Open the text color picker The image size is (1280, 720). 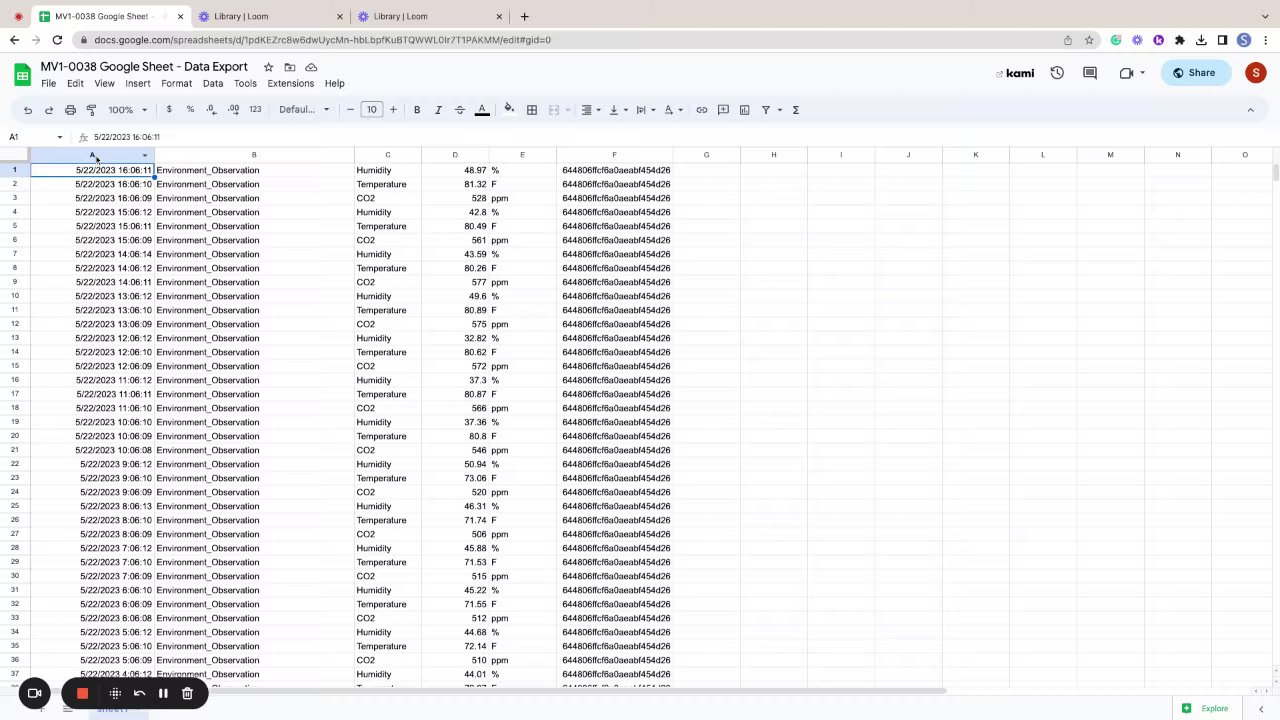point(482,110)
